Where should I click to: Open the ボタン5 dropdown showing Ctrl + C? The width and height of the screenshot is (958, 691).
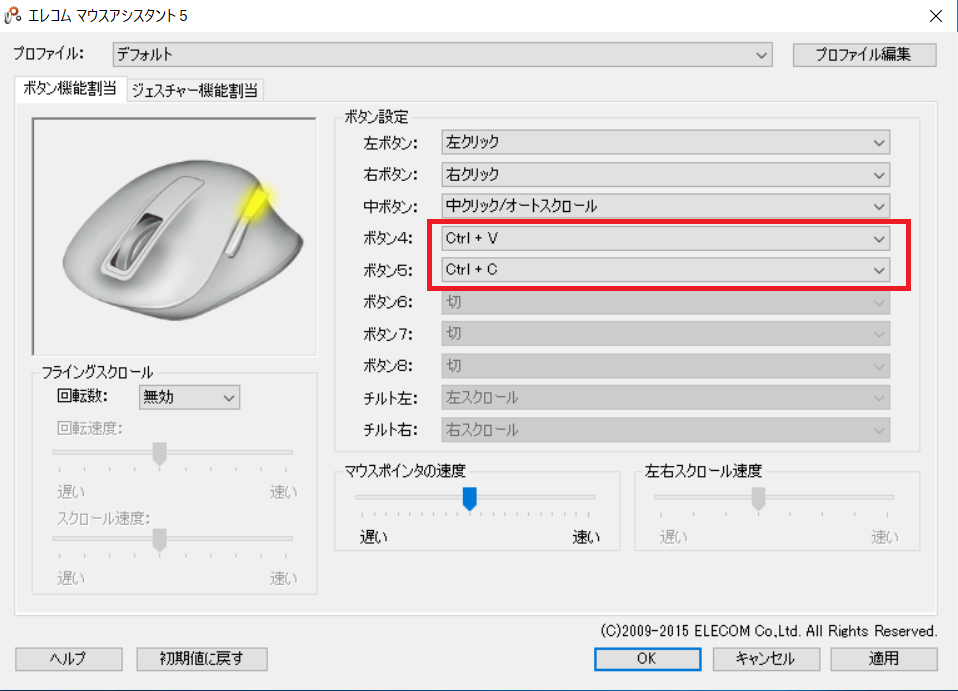(x=665, y=269)
